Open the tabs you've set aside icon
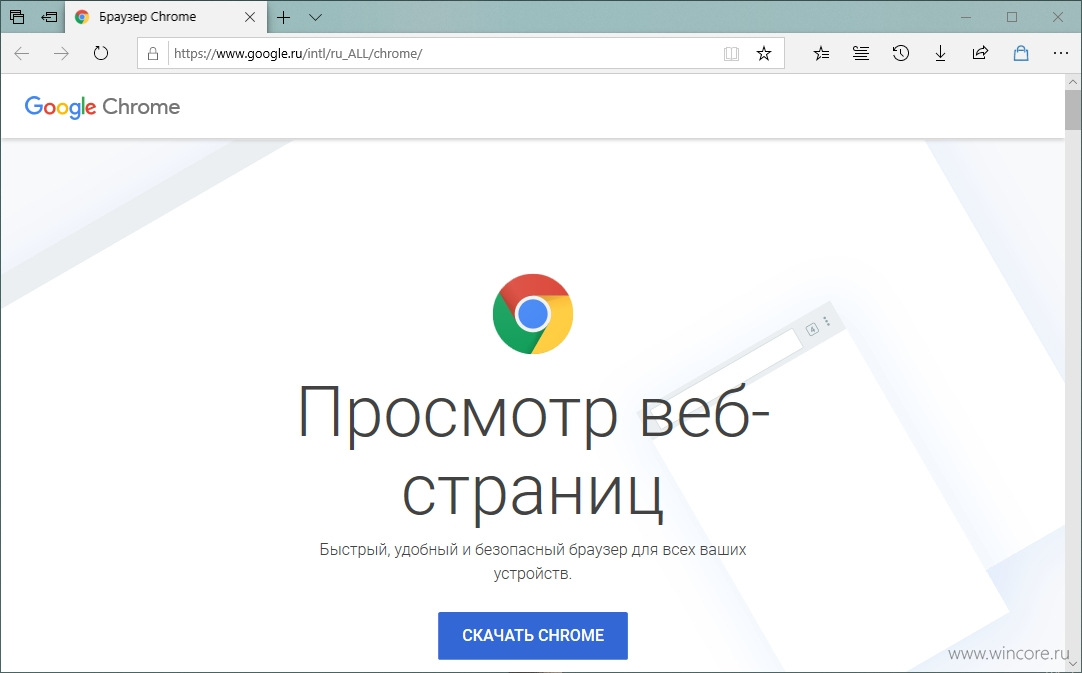The height and width of the screenshot is (673, 1082). [x=17, y=17]
